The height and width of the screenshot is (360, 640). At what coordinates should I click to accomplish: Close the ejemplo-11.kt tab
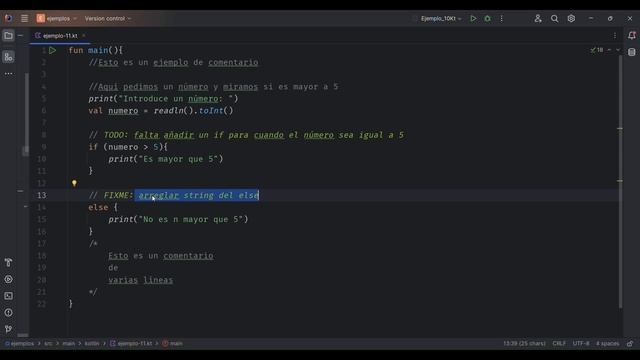[x=84, y=36]
